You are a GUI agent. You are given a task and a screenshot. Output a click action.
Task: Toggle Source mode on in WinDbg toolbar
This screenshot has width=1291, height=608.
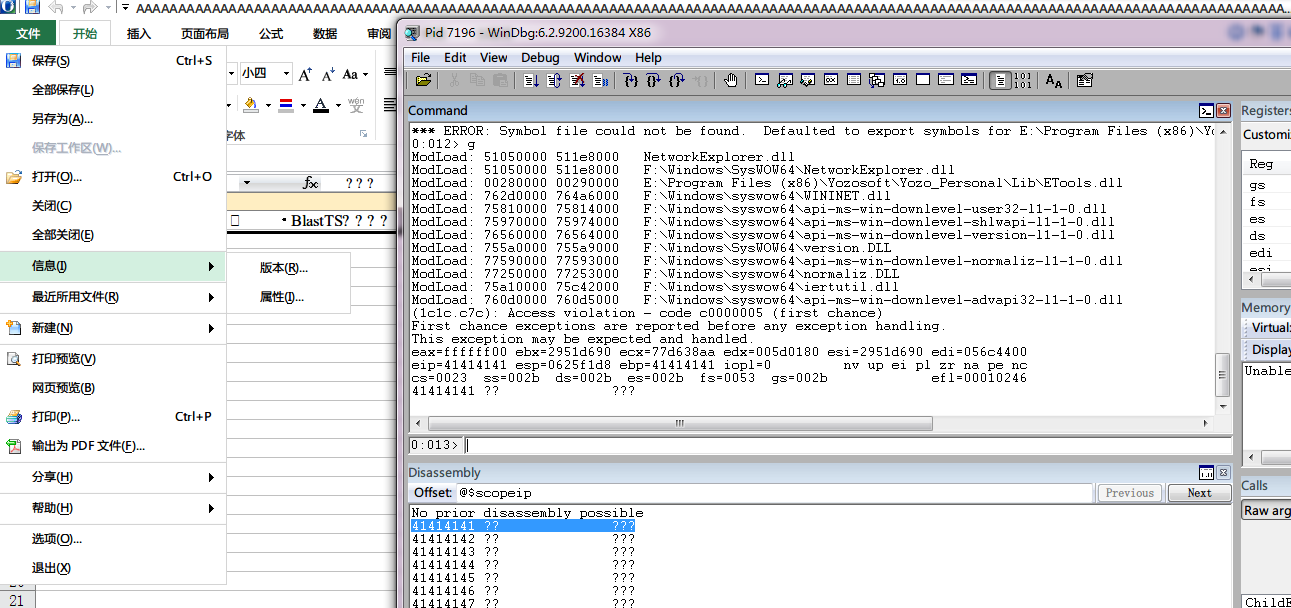pos(1000,80)
